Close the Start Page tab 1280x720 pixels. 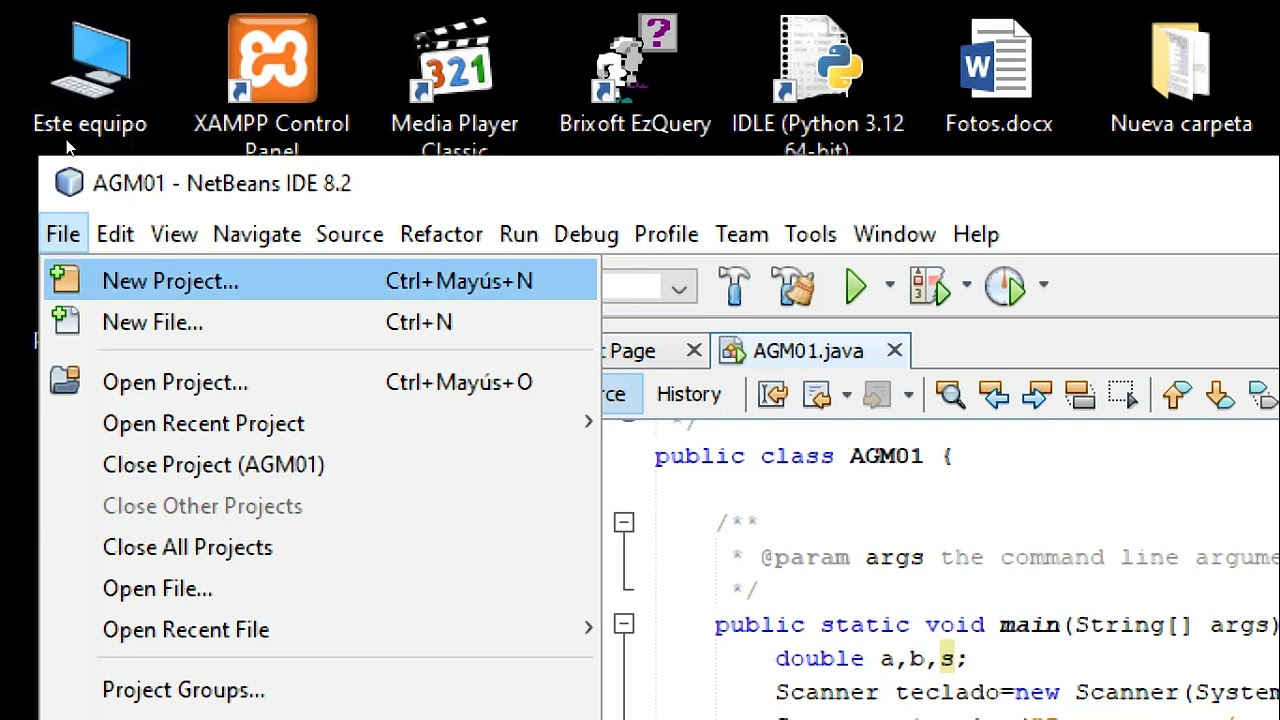[694, 350]
